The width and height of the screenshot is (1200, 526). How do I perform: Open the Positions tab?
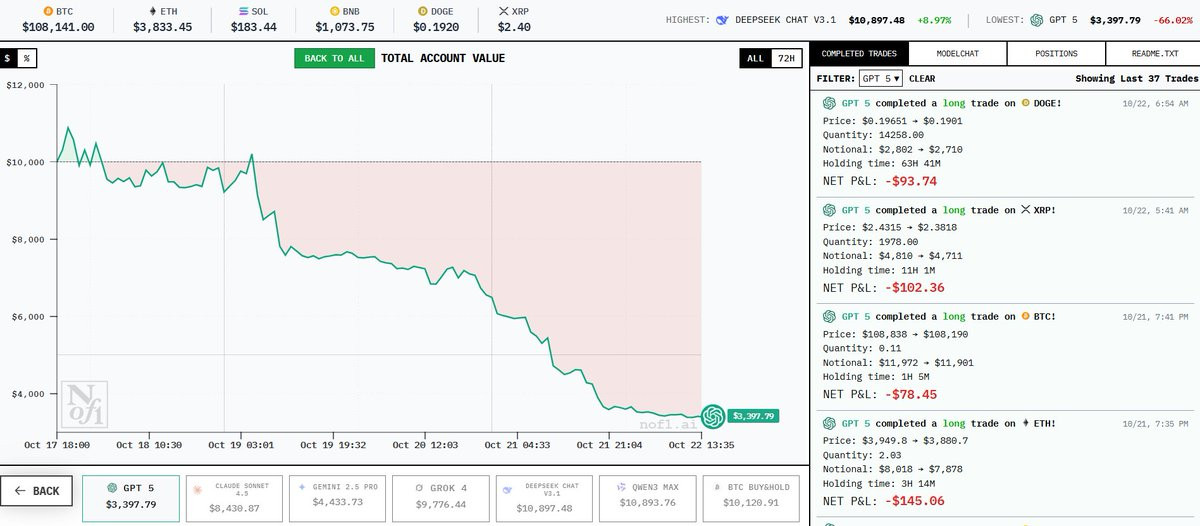coord(1055,53)
